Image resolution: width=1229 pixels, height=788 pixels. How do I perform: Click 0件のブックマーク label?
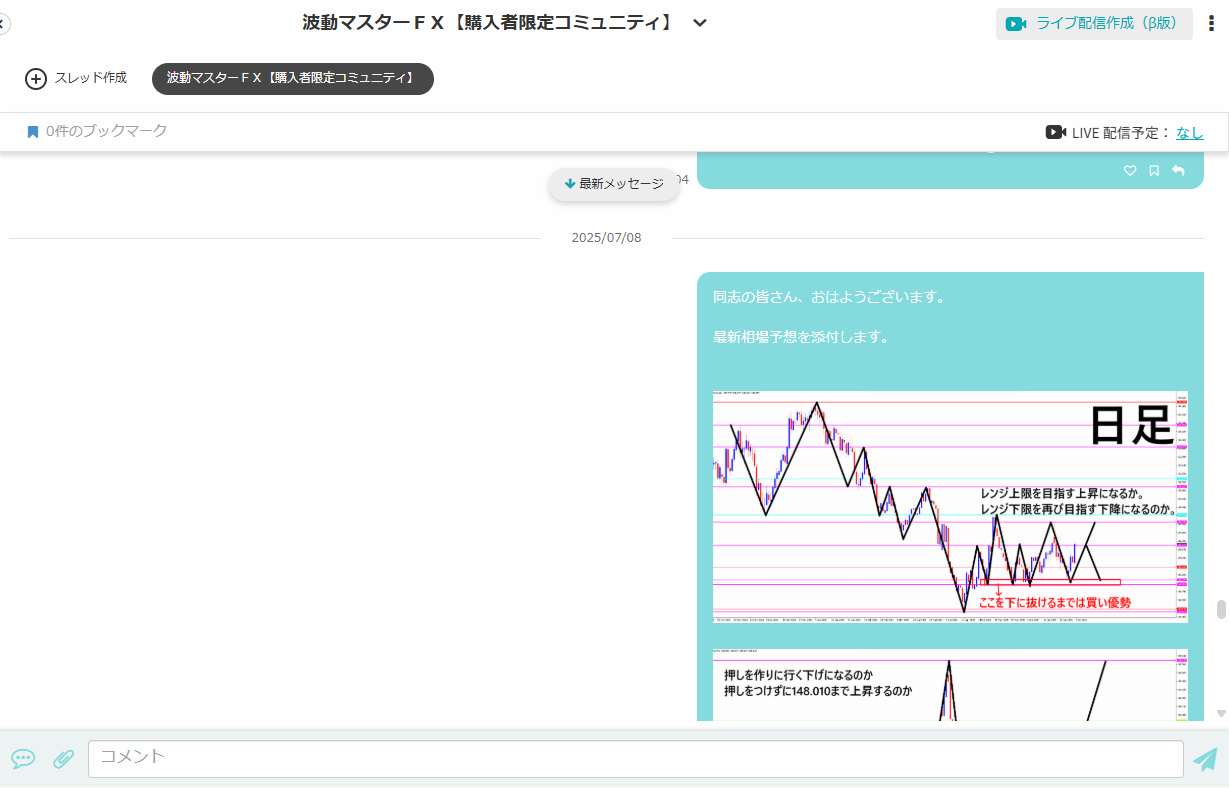coord(106,131)
